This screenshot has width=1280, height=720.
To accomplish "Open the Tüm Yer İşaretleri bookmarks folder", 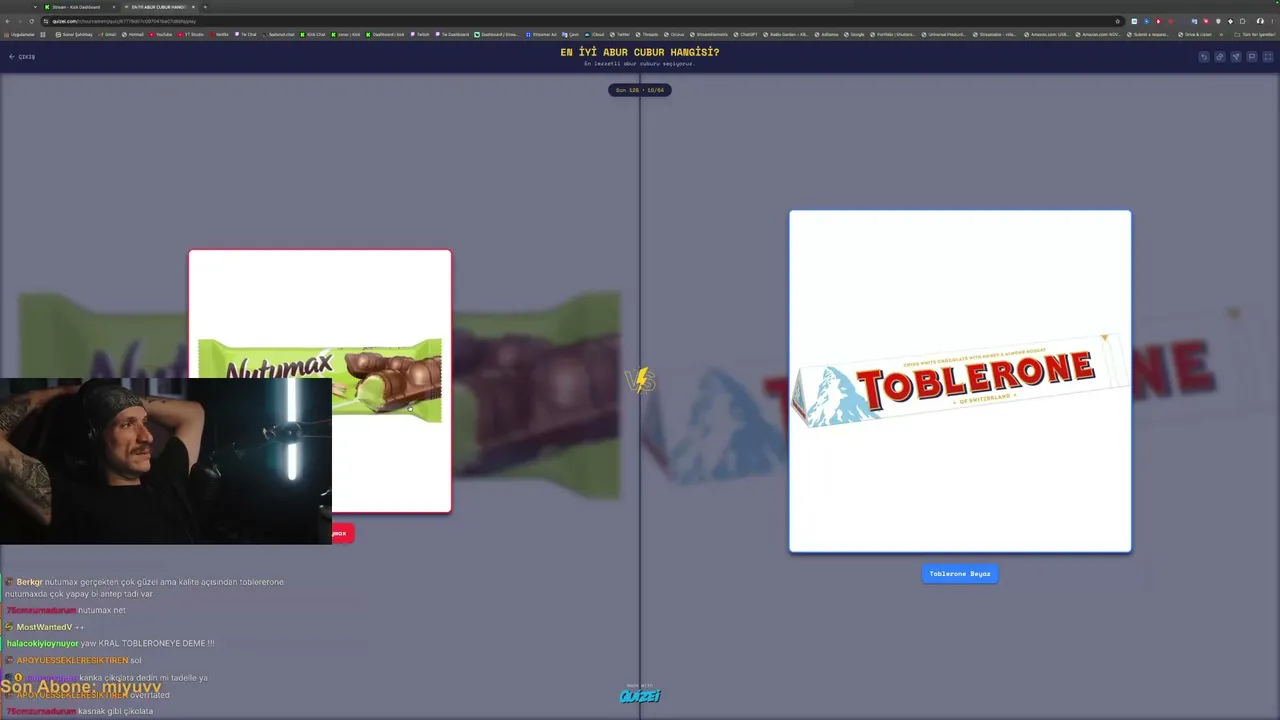I will pyautogui.click(x=1255, y=34).
